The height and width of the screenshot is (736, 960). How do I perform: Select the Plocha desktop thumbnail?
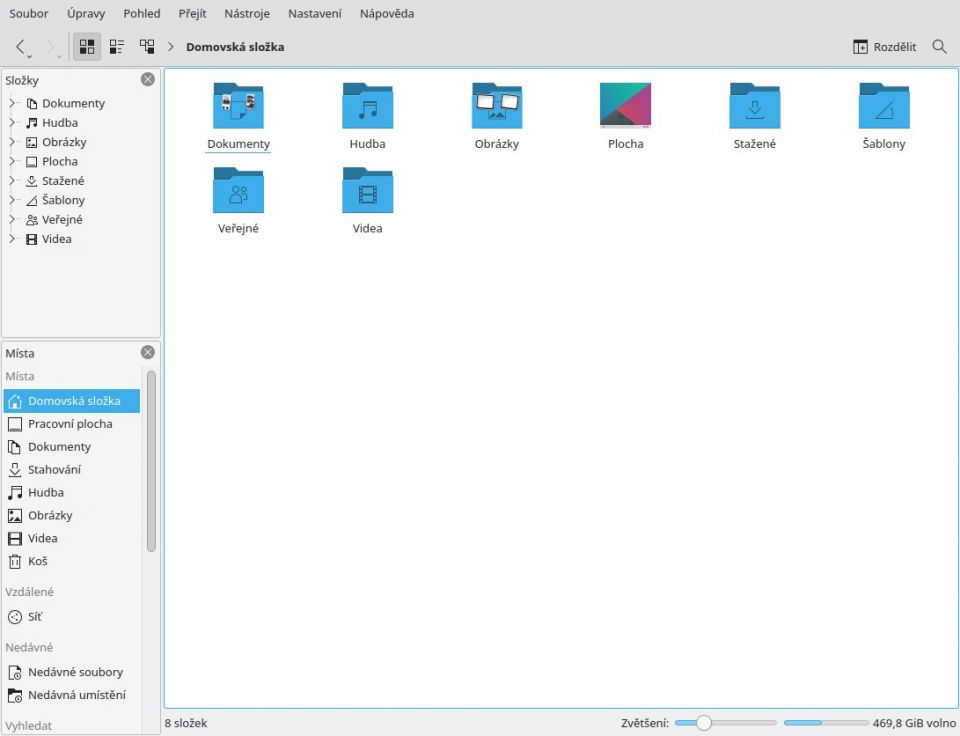pyautogui.click(x=626, y=105)
